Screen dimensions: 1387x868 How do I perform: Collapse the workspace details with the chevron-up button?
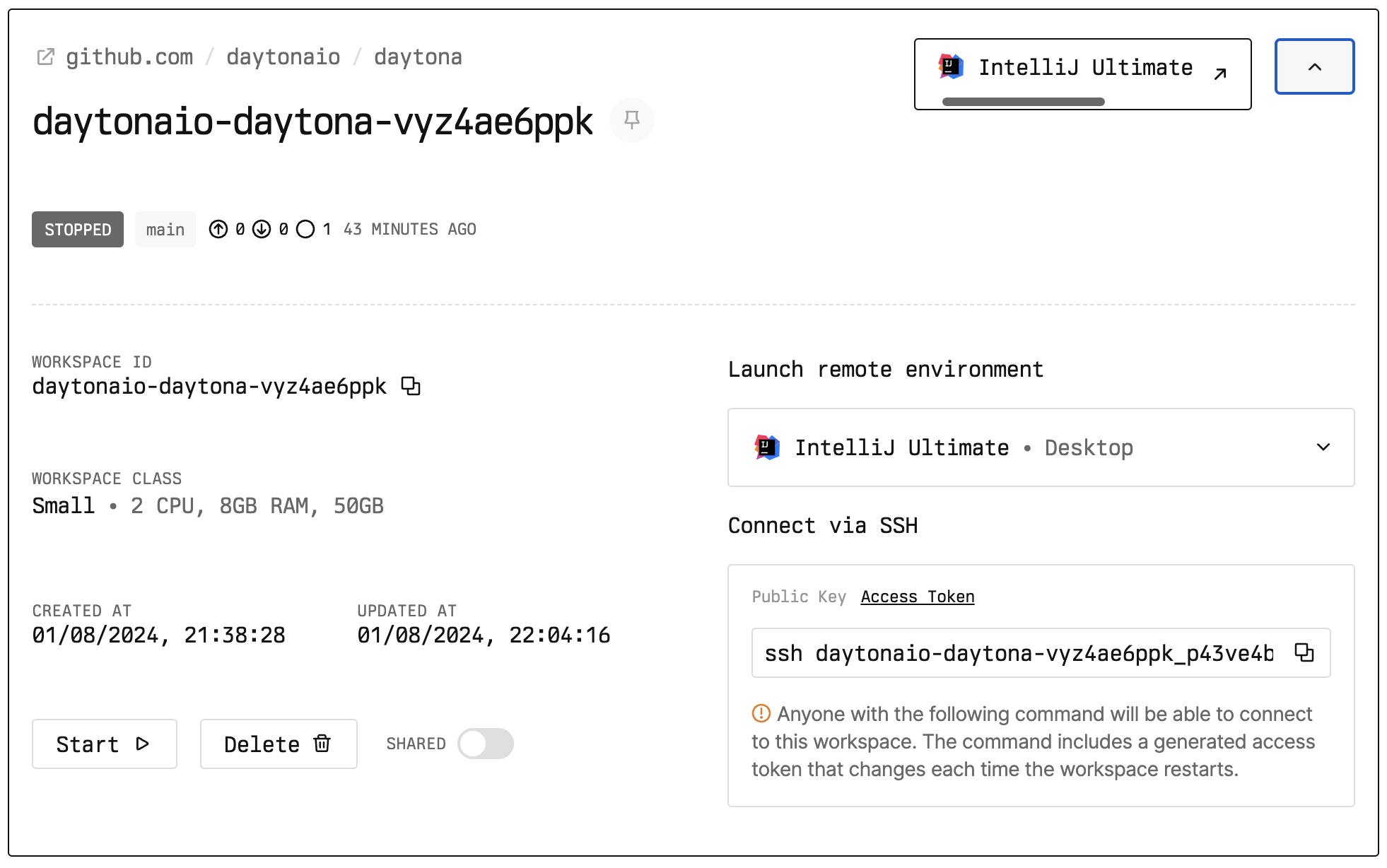point(1315,66)
